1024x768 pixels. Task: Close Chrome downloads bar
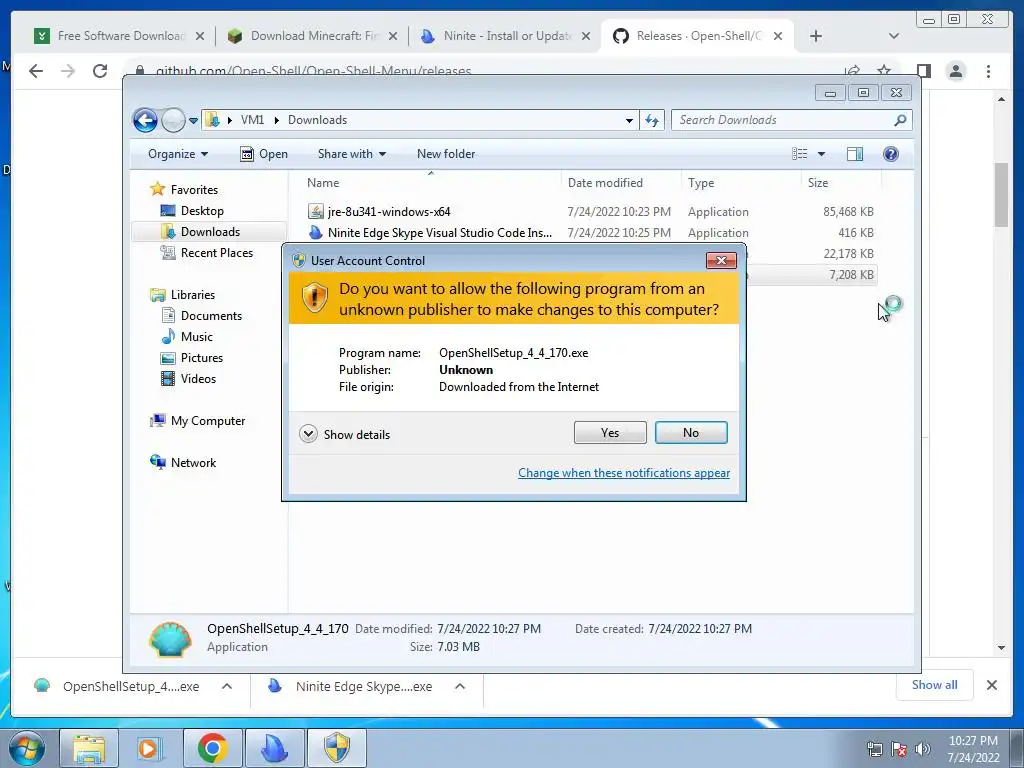tap(991, 685)
